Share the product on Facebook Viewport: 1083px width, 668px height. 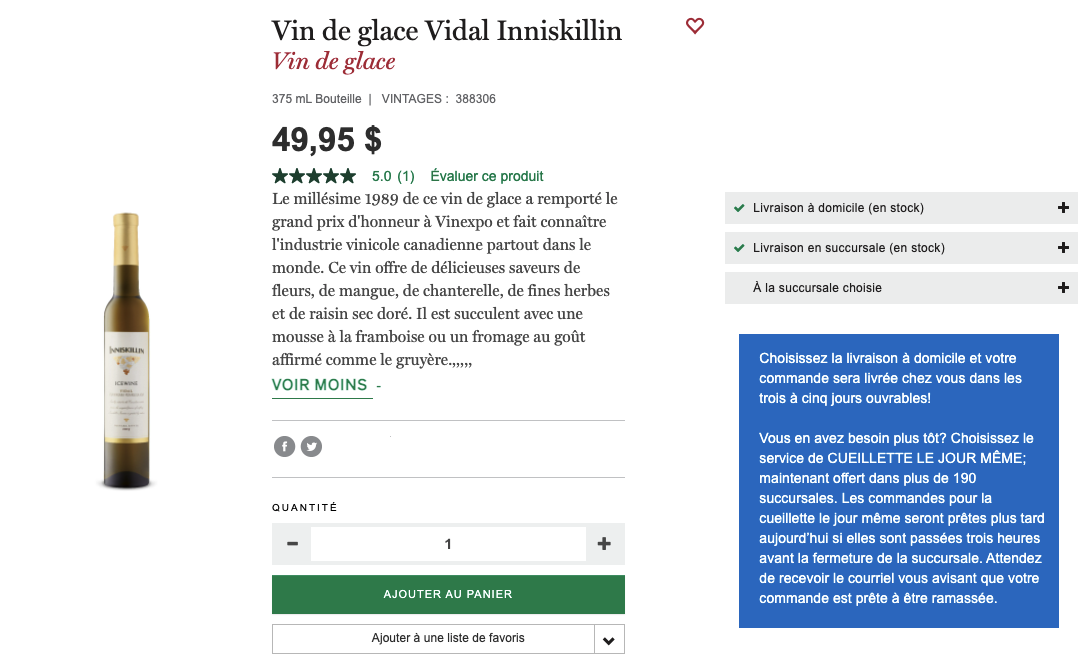click(x=284, y=446)
